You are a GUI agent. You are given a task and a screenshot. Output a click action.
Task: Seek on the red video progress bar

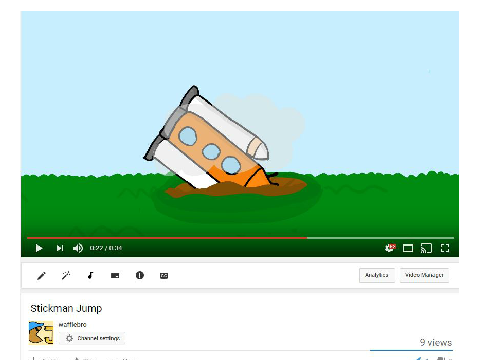(240, 238)
